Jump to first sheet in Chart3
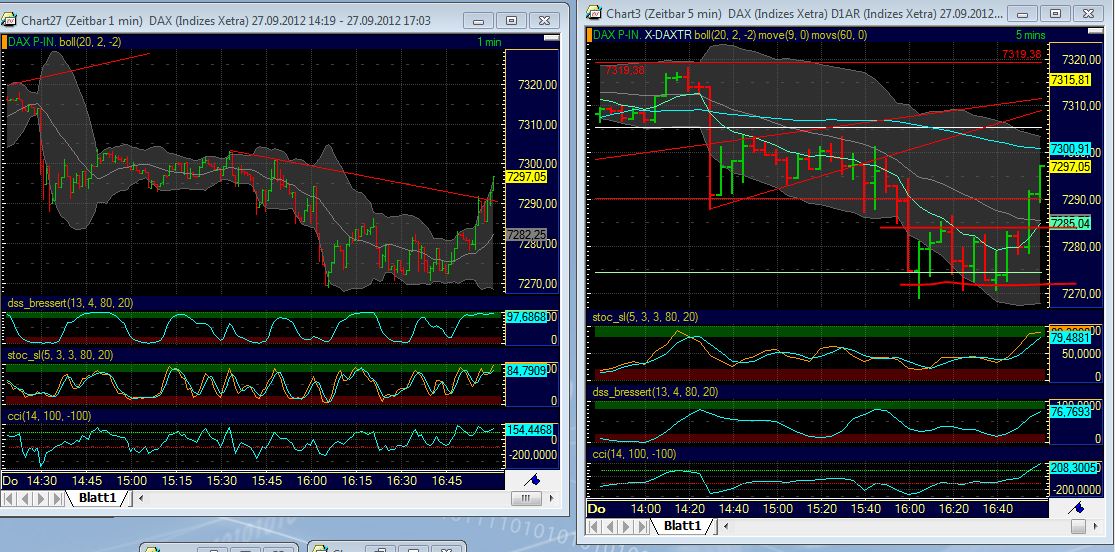 point(592,526)
